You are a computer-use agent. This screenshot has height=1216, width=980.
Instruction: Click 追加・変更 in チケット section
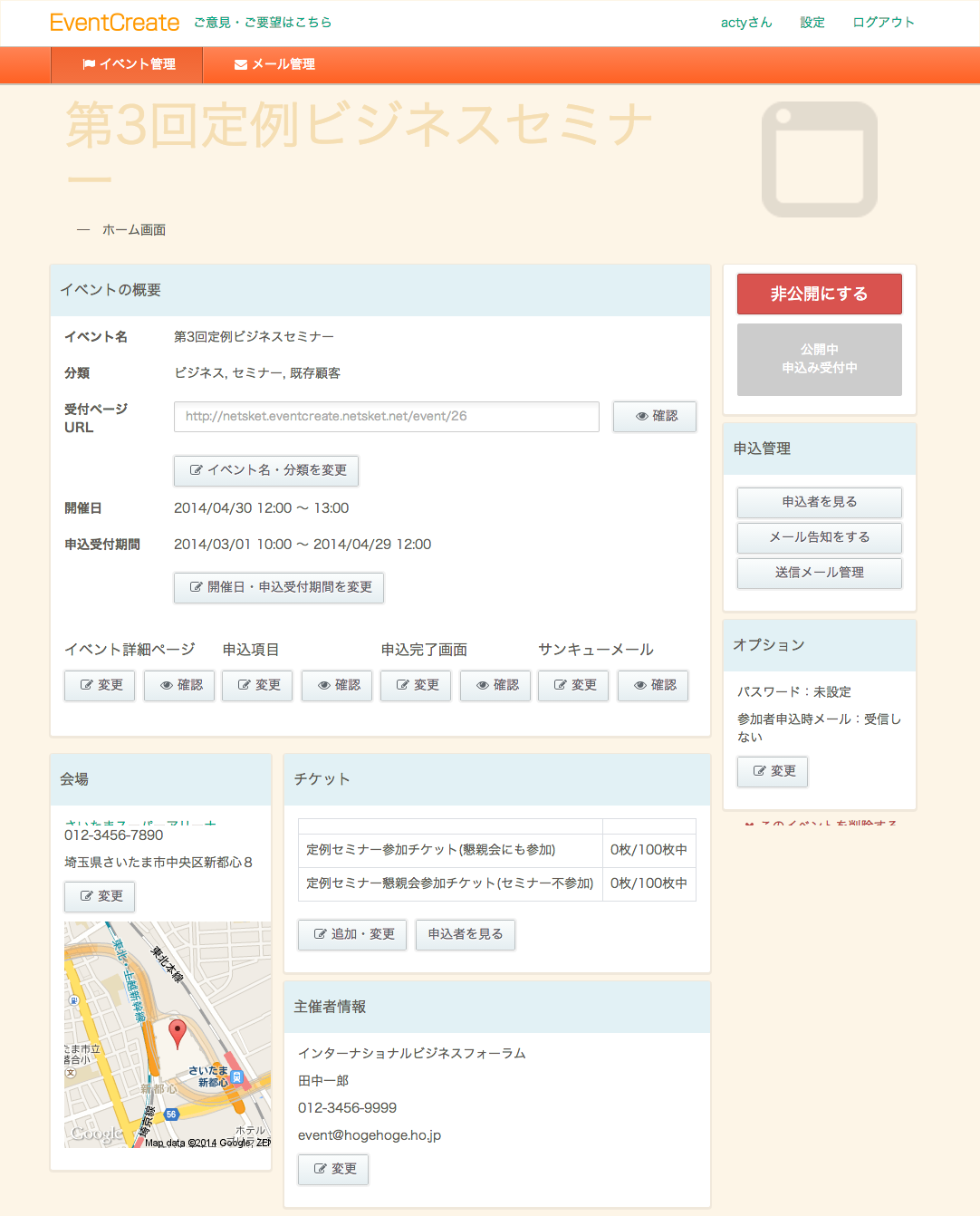352,934
